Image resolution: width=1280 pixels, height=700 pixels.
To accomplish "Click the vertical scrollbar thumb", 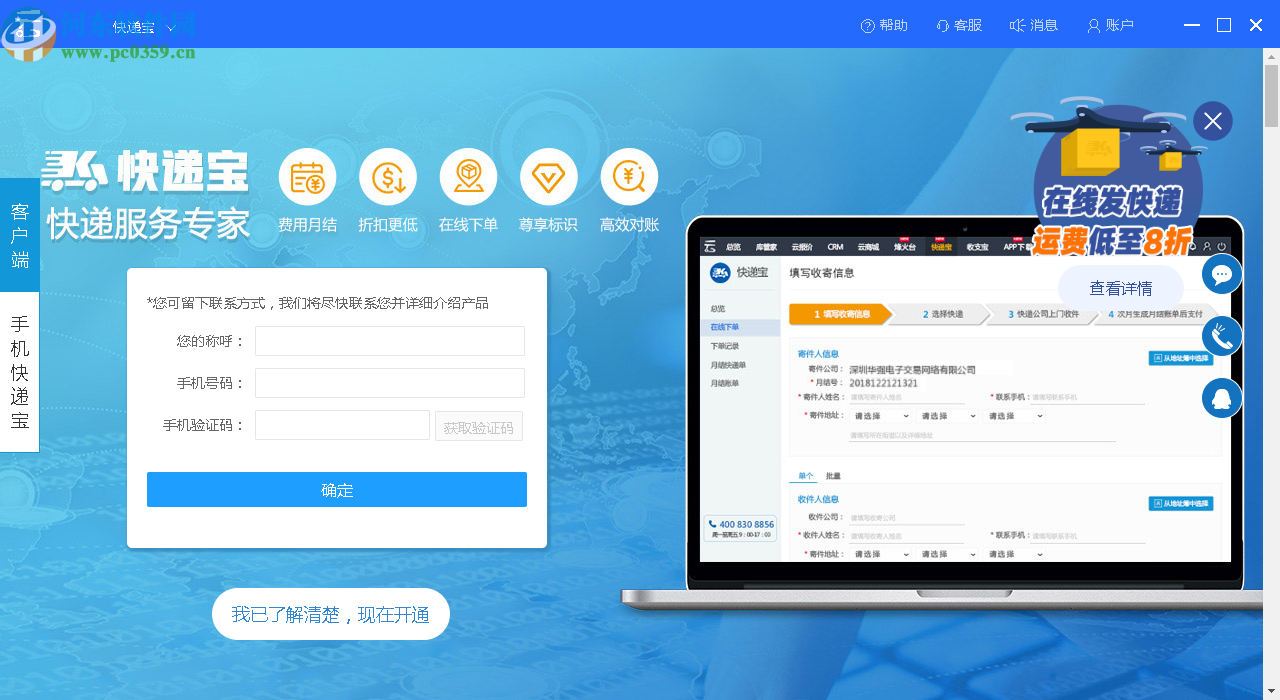I will (x=1271, y=95).
